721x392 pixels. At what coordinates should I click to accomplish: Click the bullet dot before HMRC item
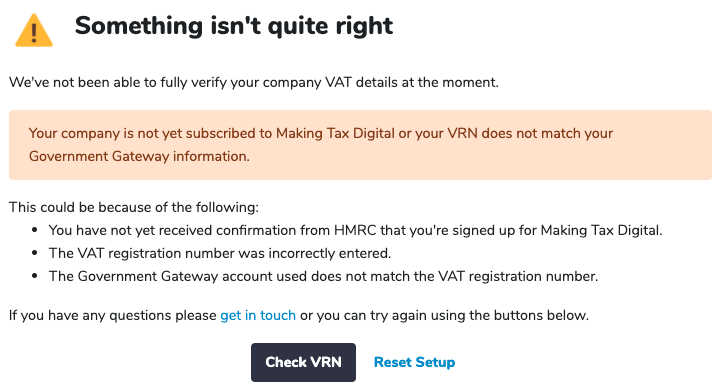tap(34, 230)
